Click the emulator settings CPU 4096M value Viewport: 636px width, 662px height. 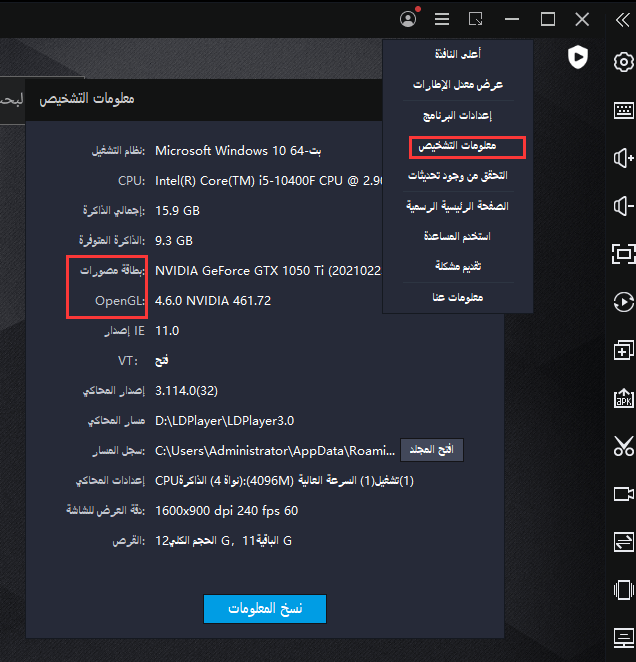click(284, 481)
